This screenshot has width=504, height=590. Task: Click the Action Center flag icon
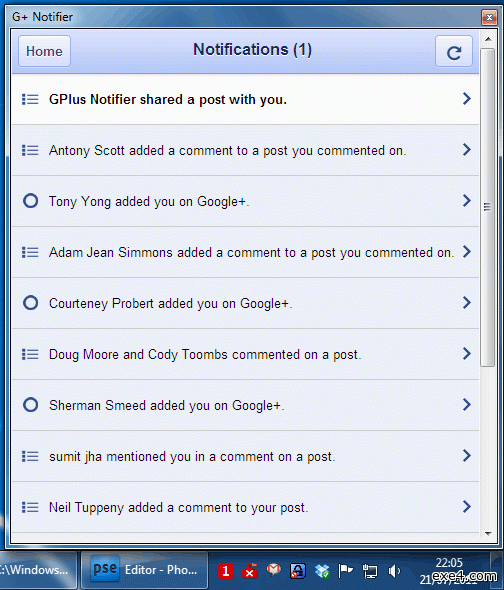pos(345,570)
